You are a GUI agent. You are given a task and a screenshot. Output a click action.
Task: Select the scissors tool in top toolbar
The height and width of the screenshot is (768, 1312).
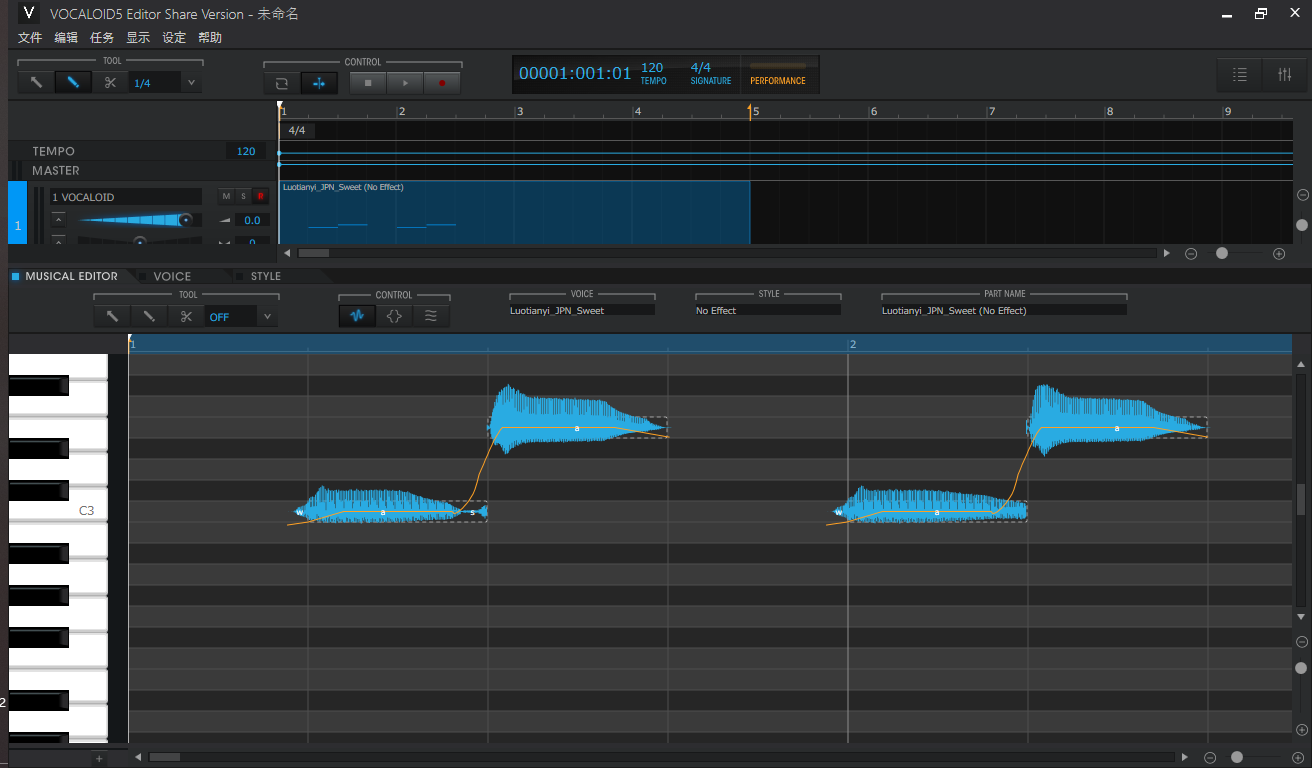[x=110, y=83]
